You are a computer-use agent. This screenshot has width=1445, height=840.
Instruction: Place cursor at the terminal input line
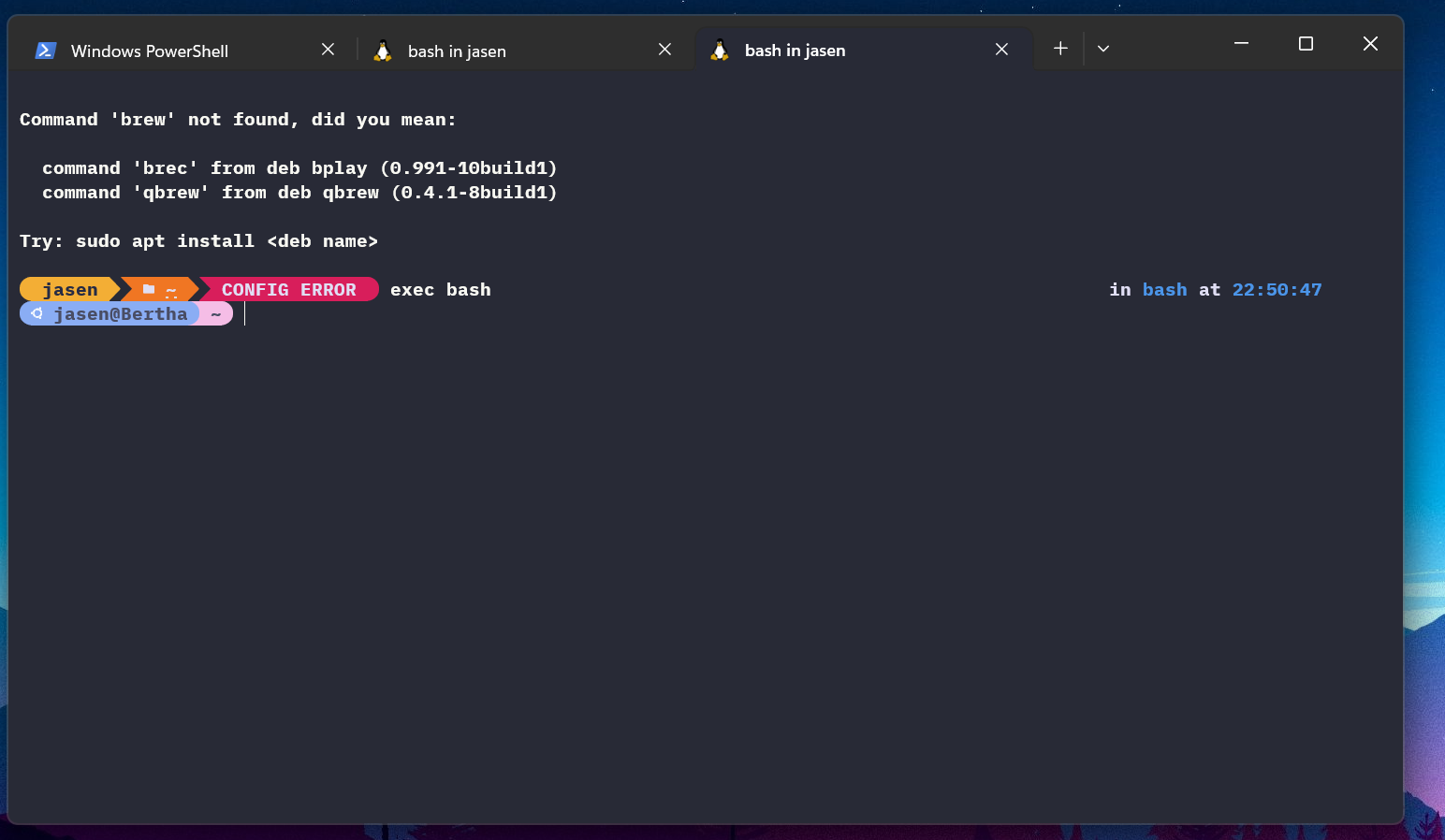[x=245, y=313]
